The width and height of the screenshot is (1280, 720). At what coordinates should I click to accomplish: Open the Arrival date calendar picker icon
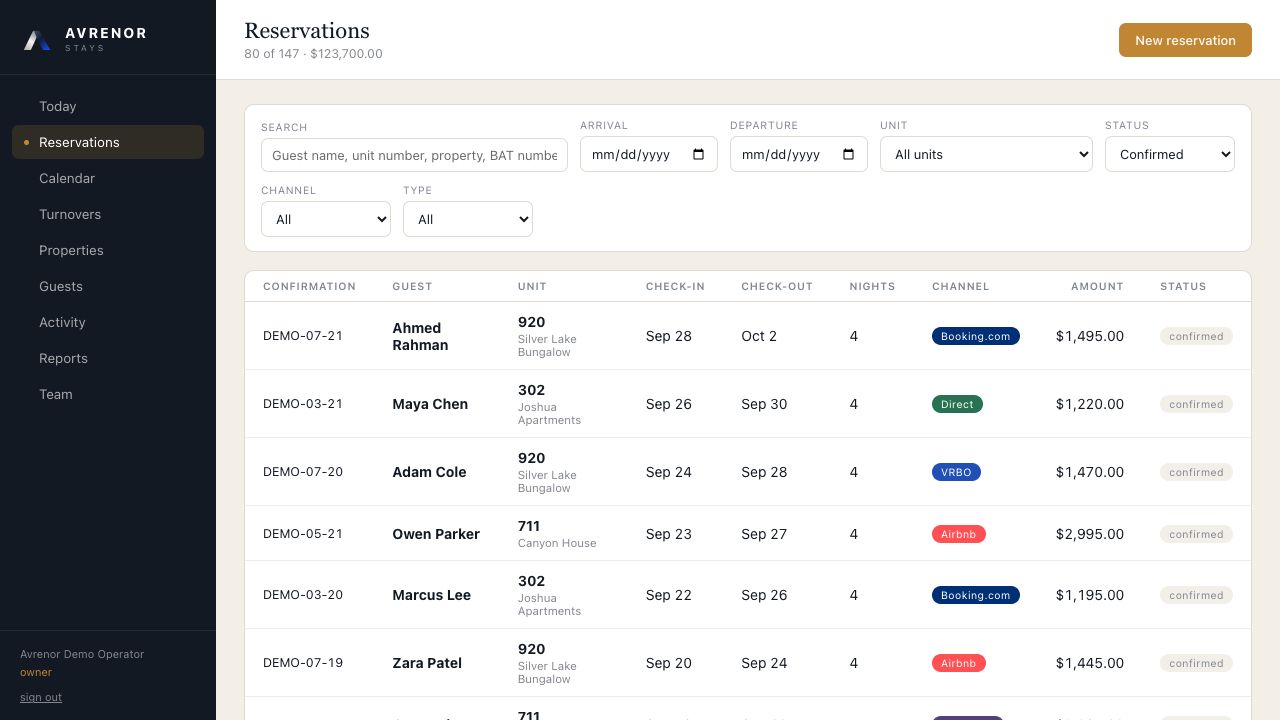698,154
